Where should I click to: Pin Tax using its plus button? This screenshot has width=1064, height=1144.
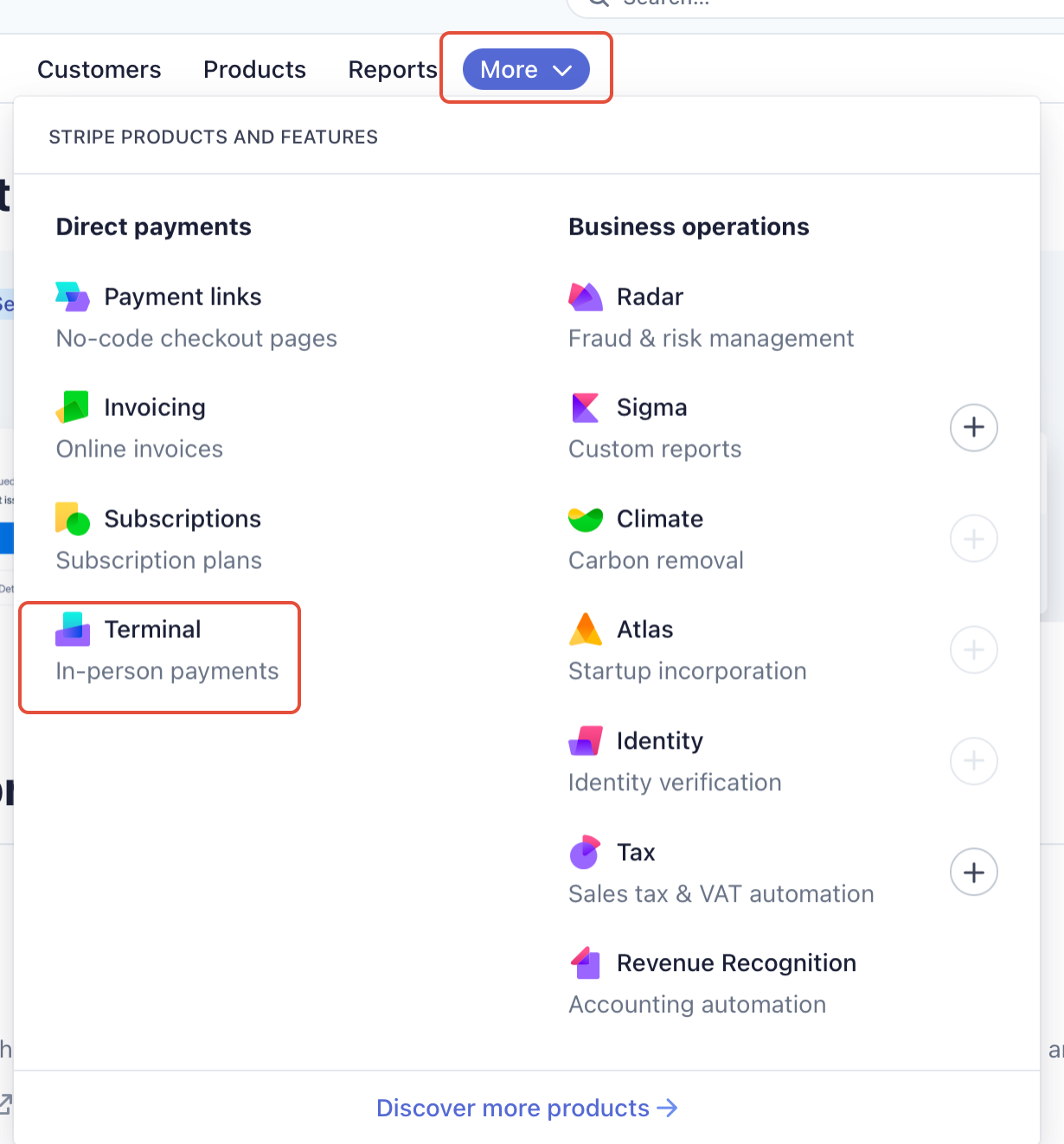tap(974, 872)
